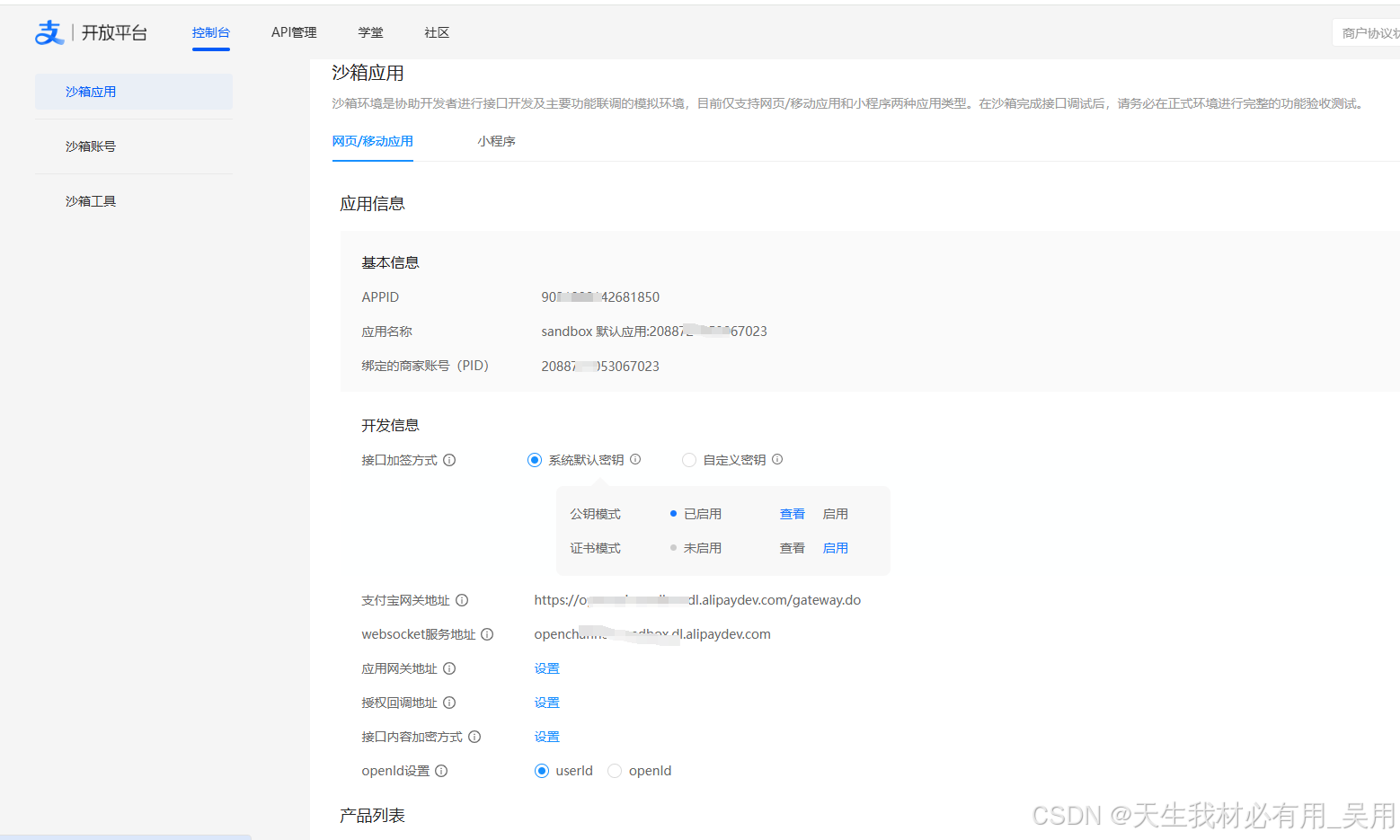Open 学堂 top navigation item
This screenshot has width=1400, height=840.
tap(370, 32)
